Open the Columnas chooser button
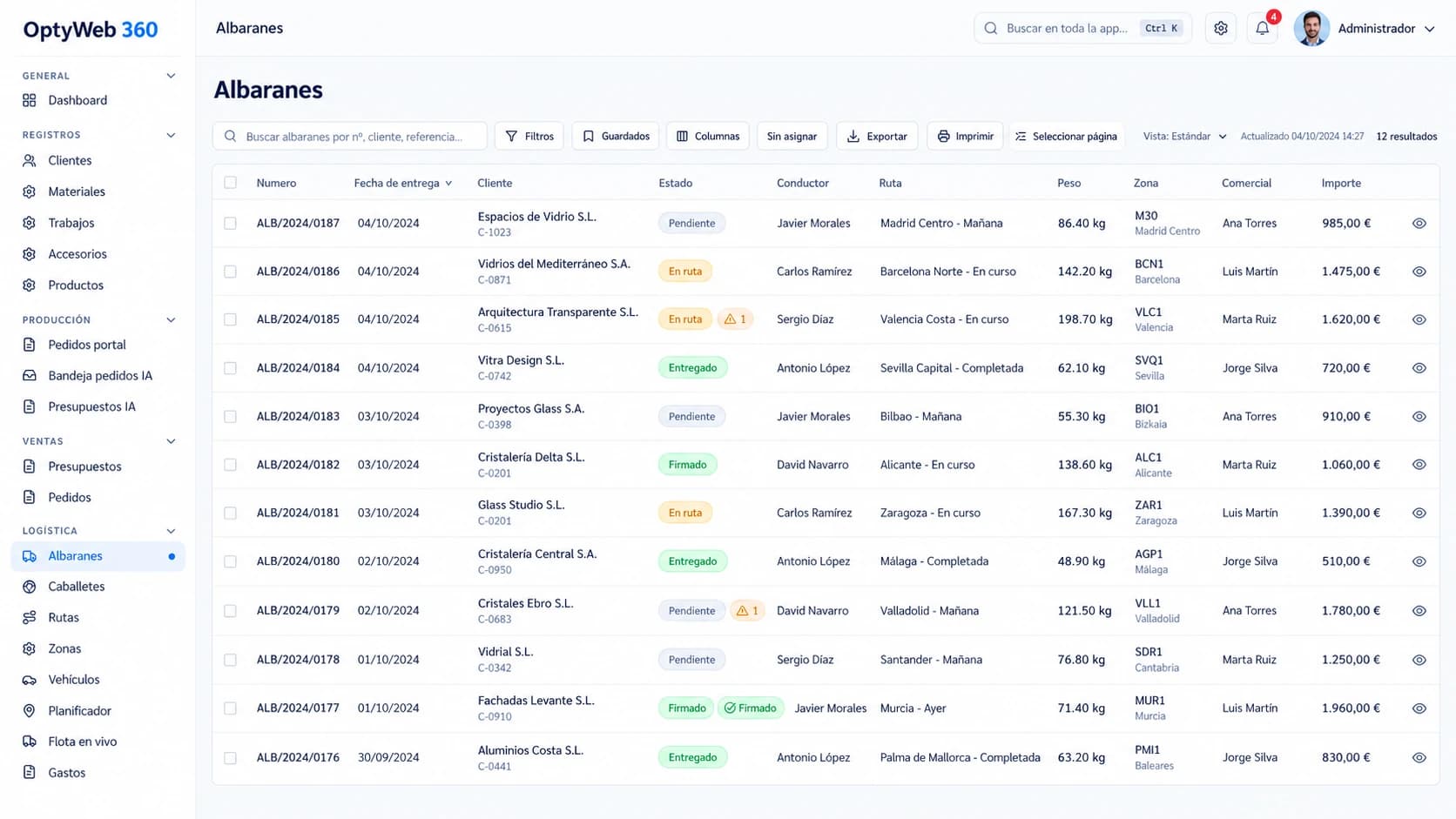Image resolution: width=1456 pixels, height=819 pixels. click(708, 137)
